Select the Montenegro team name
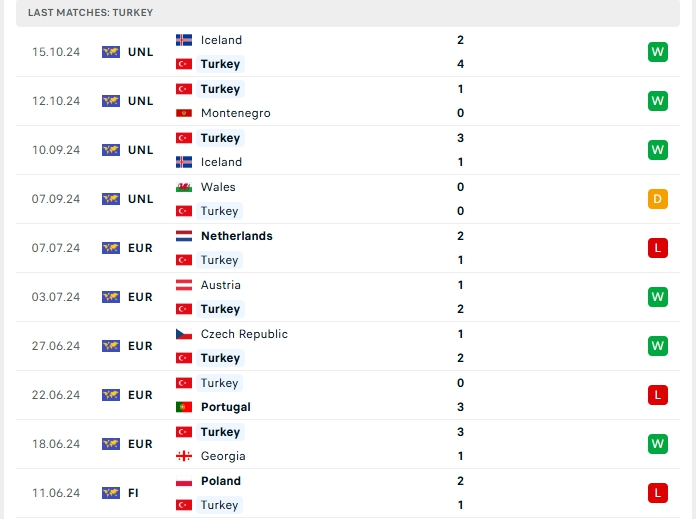The image size is (696, 519). 235,113
